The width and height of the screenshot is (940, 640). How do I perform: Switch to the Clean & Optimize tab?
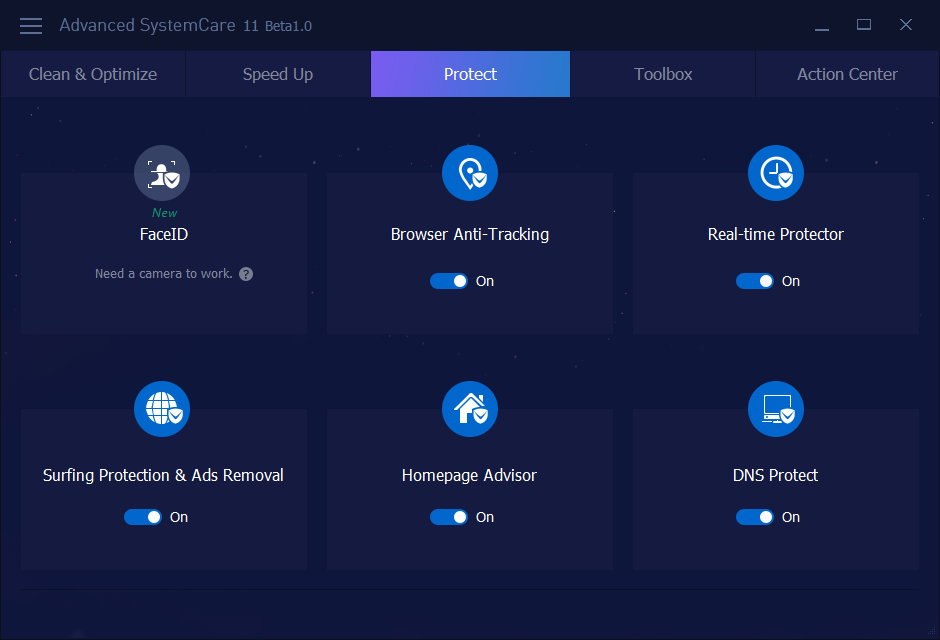[93, 74]
